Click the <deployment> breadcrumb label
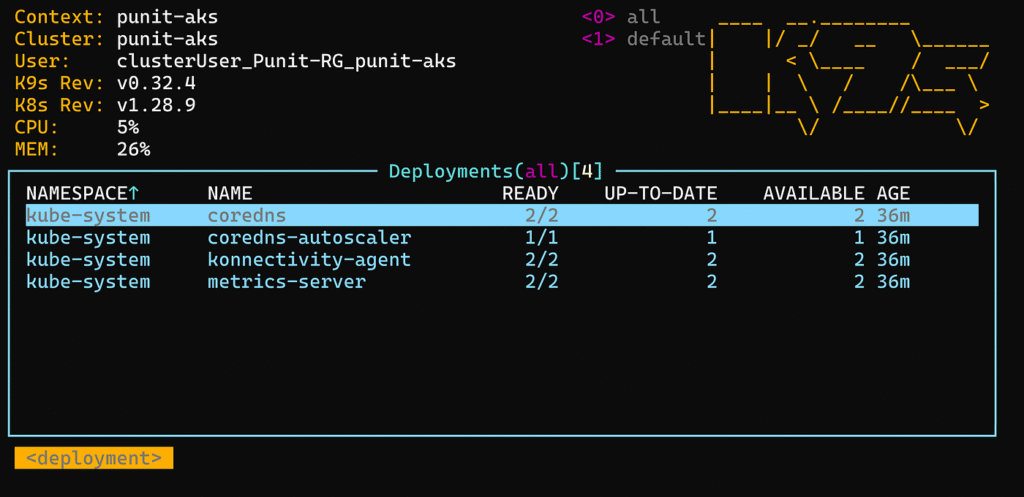1024x497 pixels. (94, 458)
